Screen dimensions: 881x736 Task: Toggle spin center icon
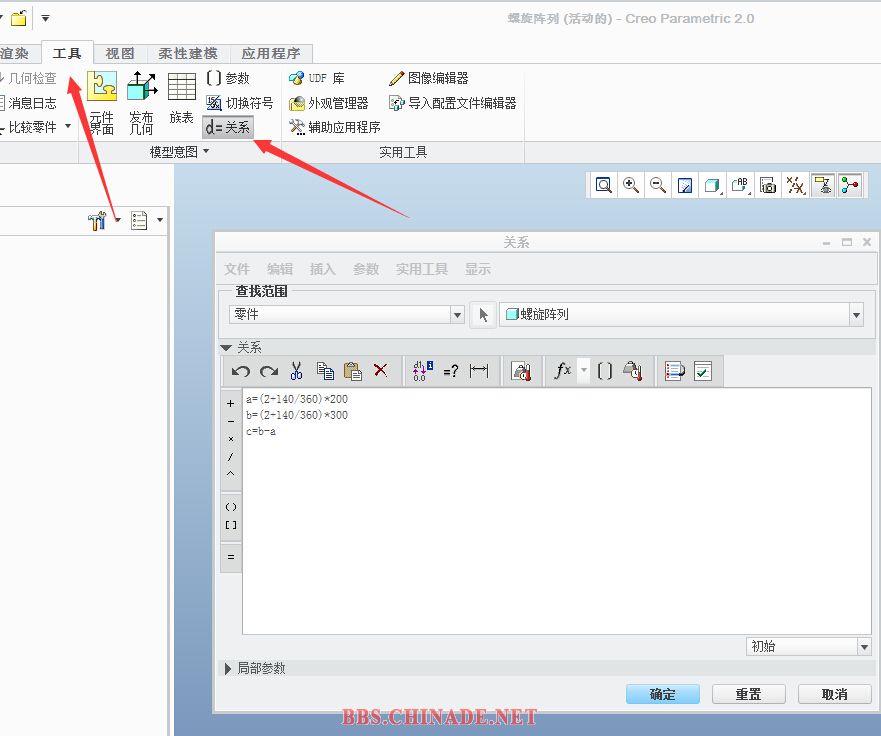click(850, 185)
